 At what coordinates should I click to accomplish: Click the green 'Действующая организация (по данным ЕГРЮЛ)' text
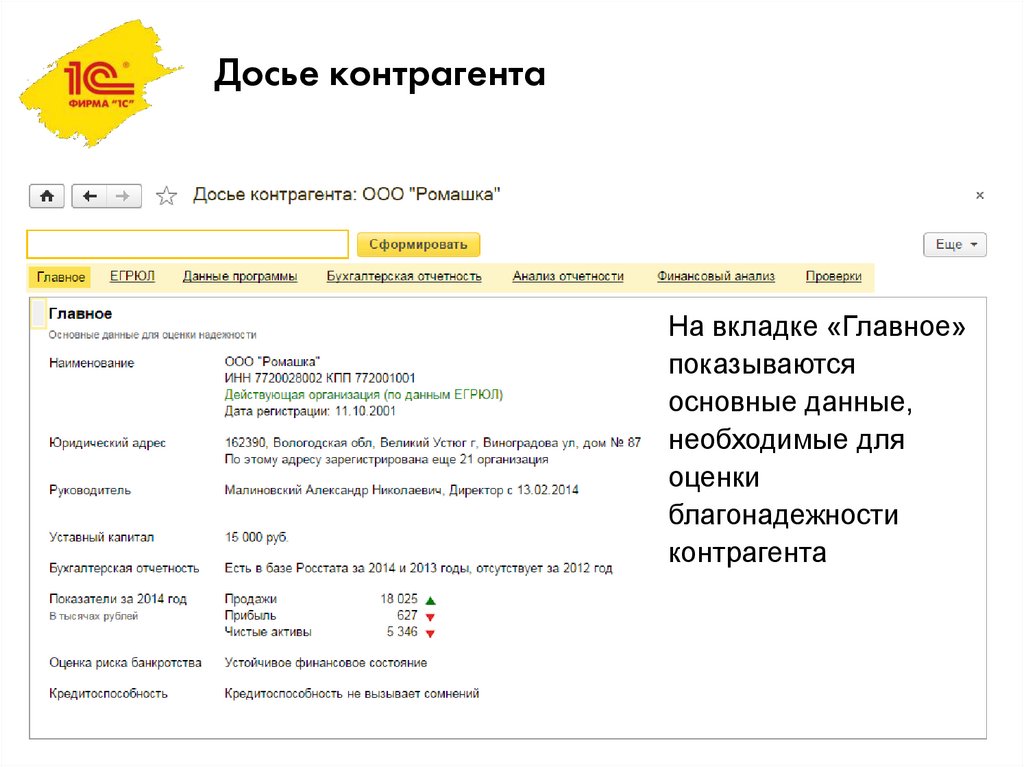[364, 395]
